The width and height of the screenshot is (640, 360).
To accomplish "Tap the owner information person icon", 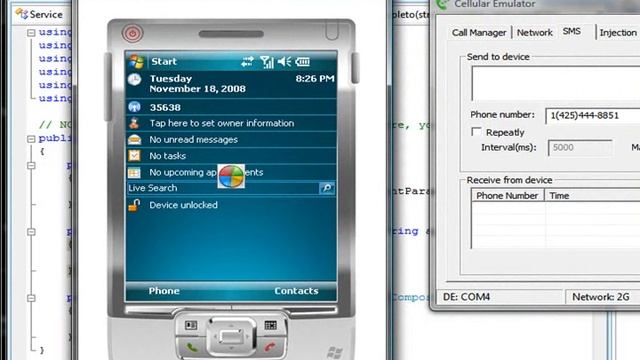I will tap(134, 123).
